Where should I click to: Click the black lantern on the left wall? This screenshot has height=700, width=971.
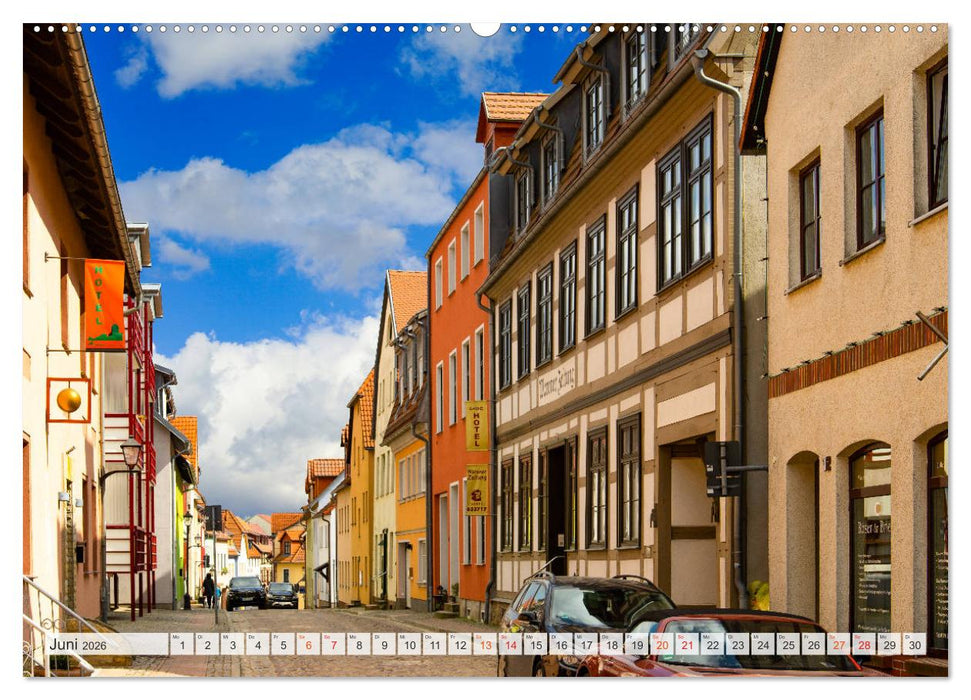point(129,455)
